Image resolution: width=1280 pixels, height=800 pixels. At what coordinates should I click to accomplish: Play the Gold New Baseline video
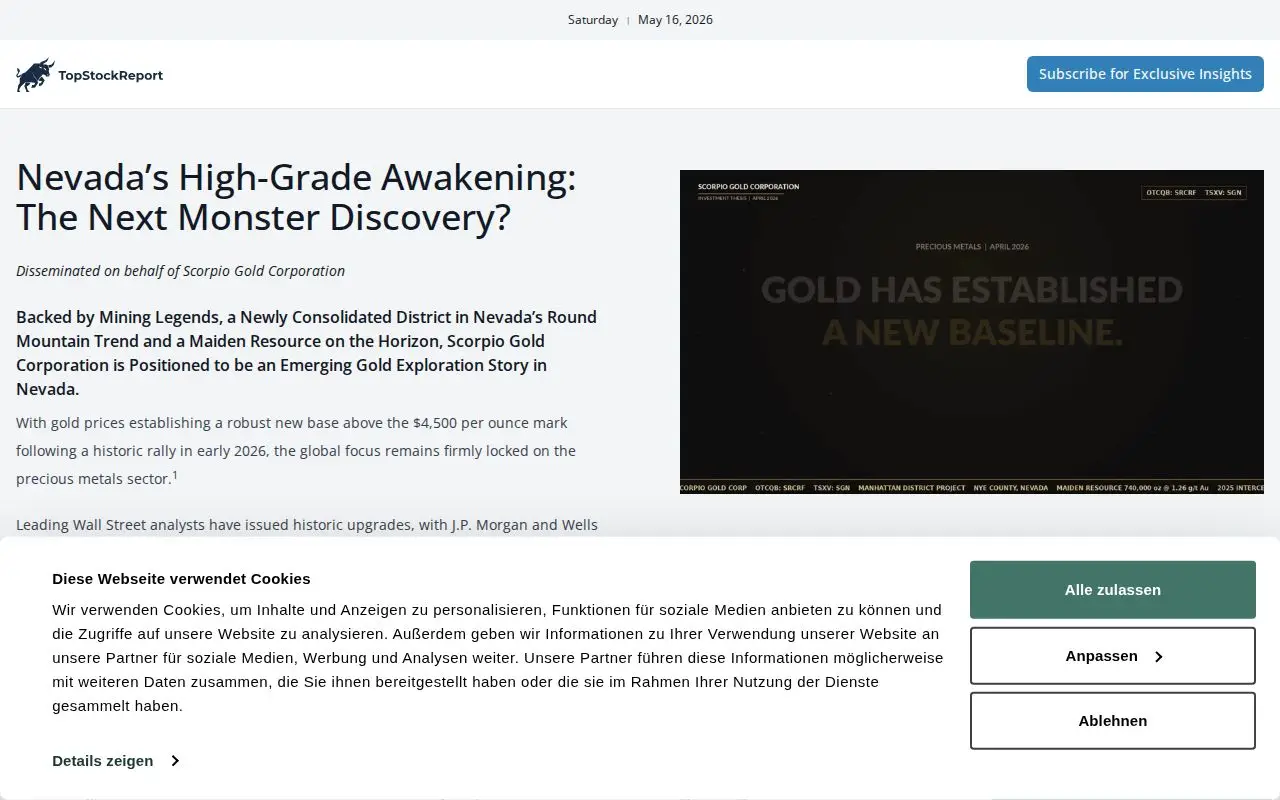[972, 332]
